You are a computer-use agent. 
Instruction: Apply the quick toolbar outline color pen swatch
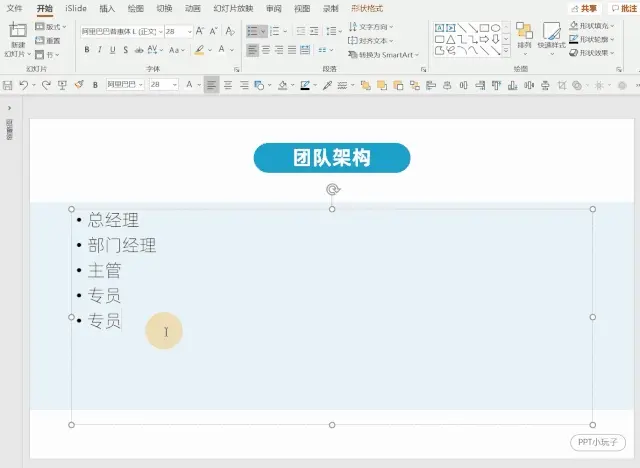[305, 85]
